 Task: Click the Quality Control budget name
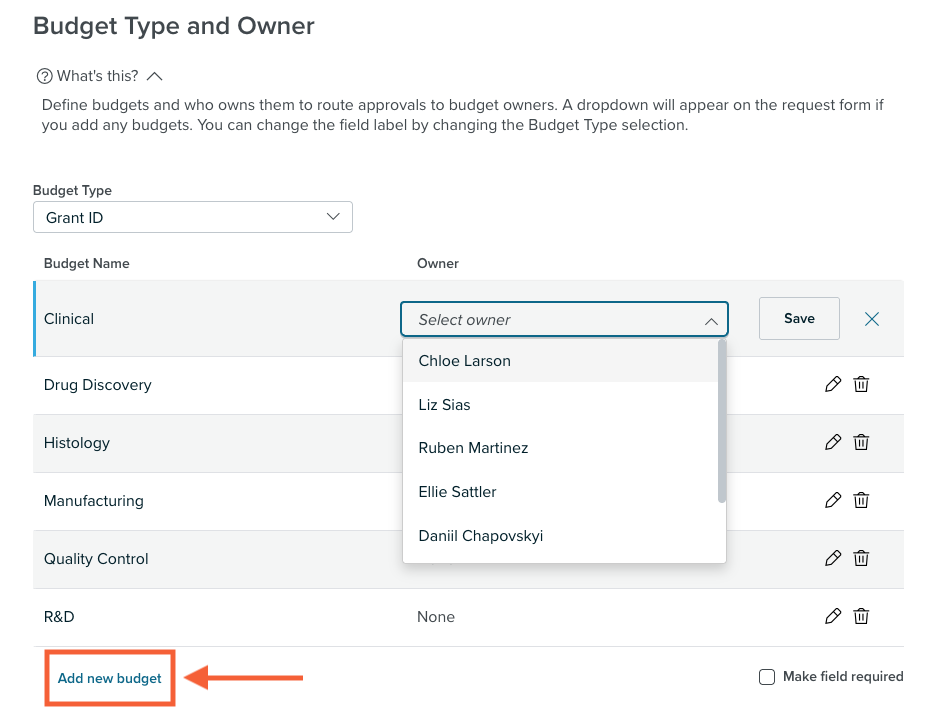pyautogui.click(x=96, y=559)
